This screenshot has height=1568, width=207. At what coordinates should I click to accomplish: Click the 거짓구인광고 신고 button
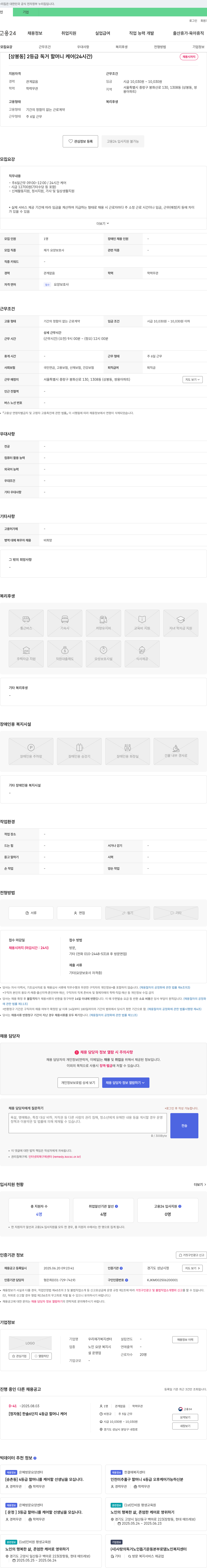coord(191,1255)
